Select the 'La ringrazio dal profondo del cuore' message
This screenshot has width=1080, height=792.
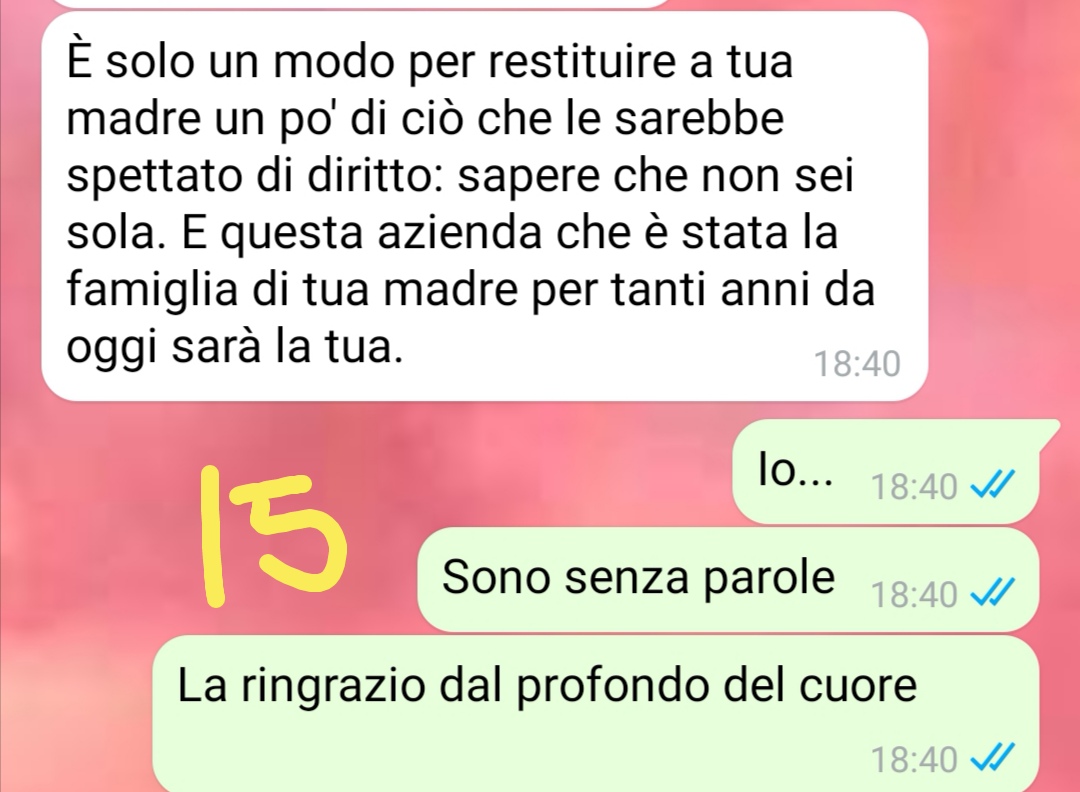(595, 713)
